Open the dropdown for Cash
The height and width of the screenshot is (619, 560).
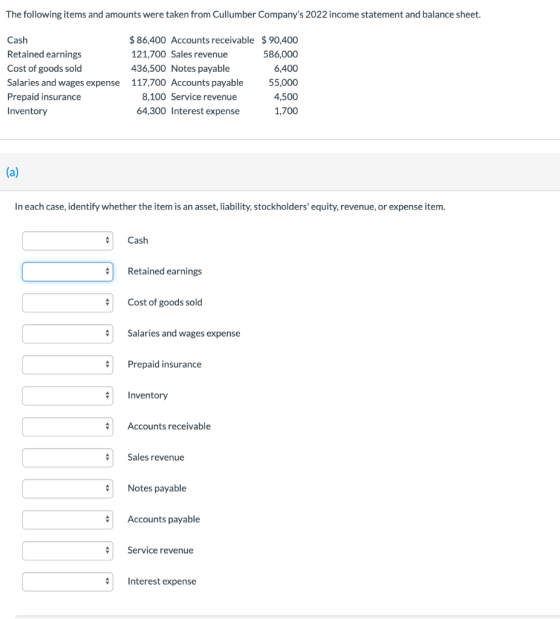coord(67,241)
